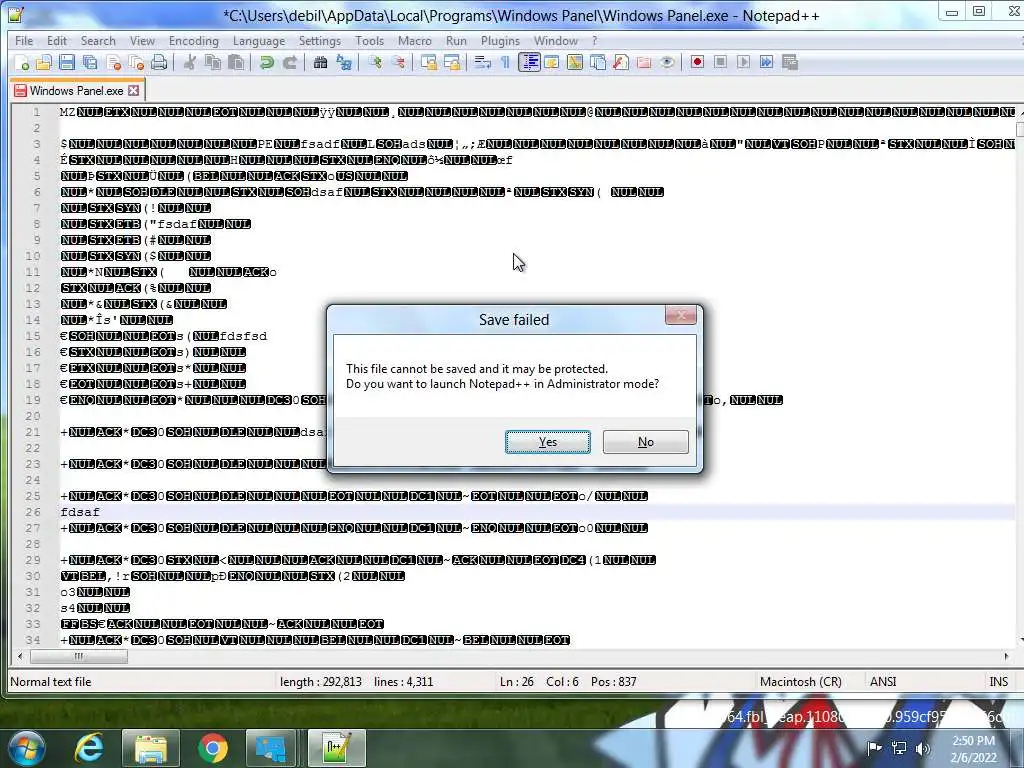Click the Macintosh (CR) status field
1024x768 pixels.
(801, 682)
